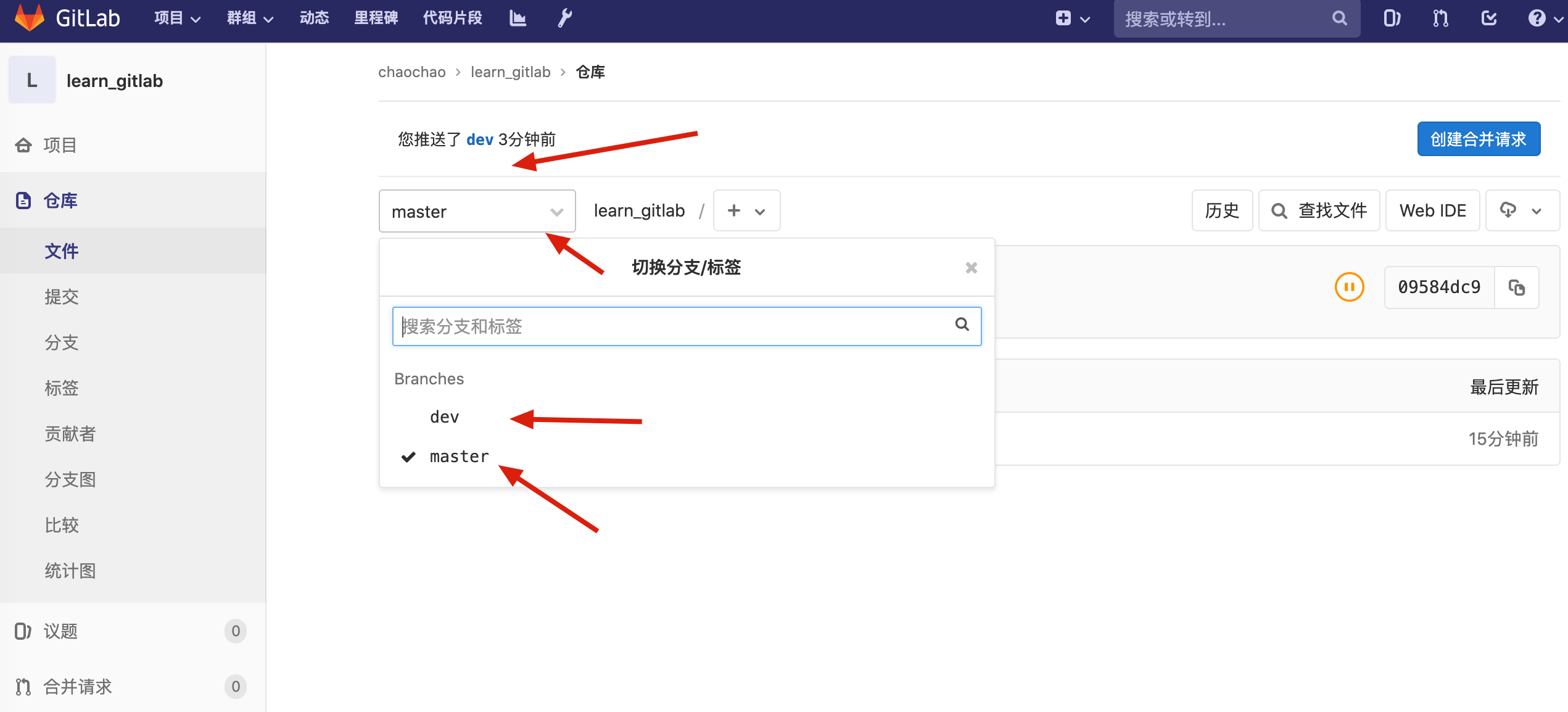This screenshot has height=712, width=1568.
Task: Open admin area wrench icon
Action: (565, 18)
